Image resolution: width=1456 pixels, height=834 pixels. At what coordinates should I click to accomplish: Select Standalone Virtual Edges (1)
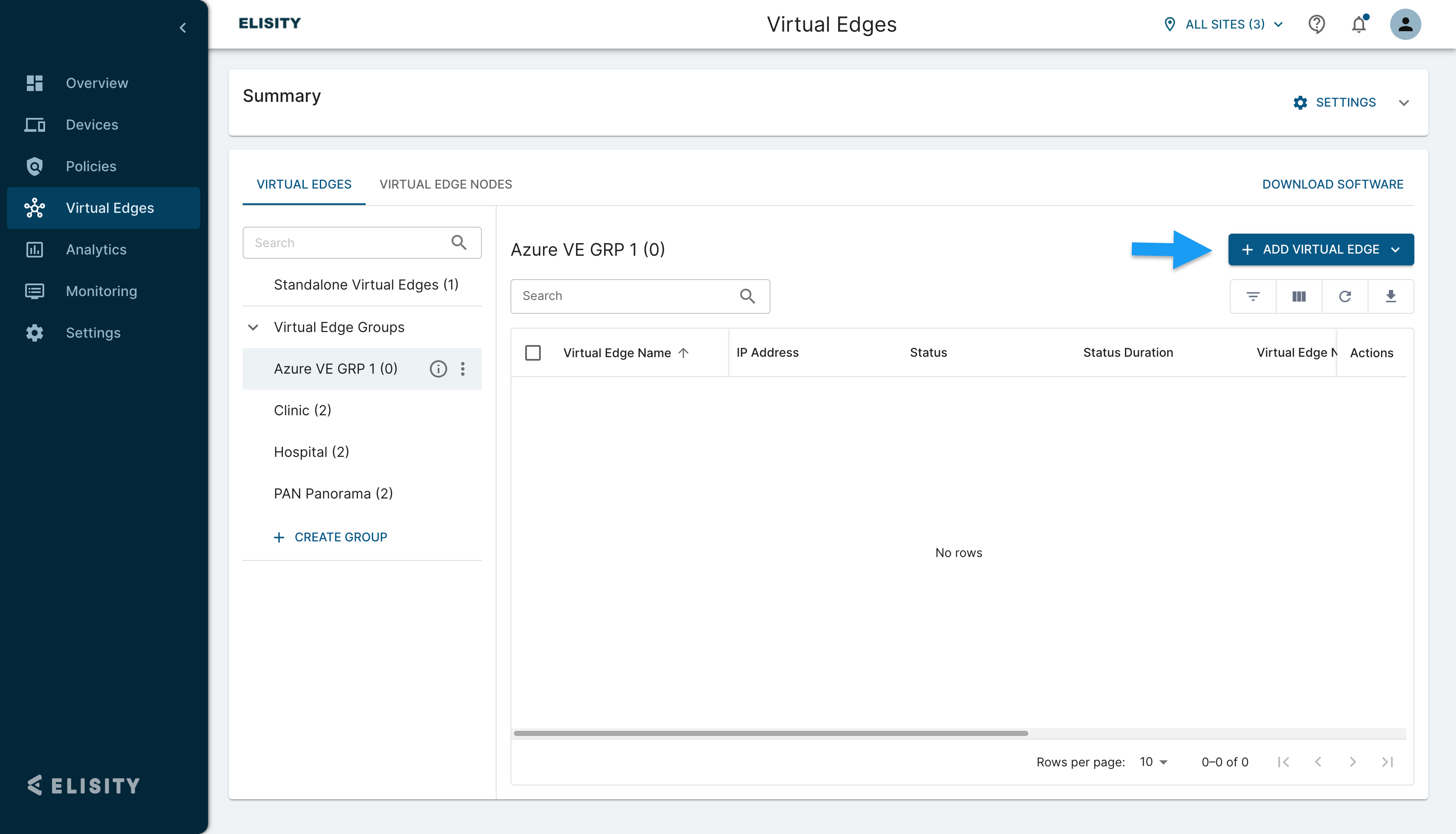362,285
